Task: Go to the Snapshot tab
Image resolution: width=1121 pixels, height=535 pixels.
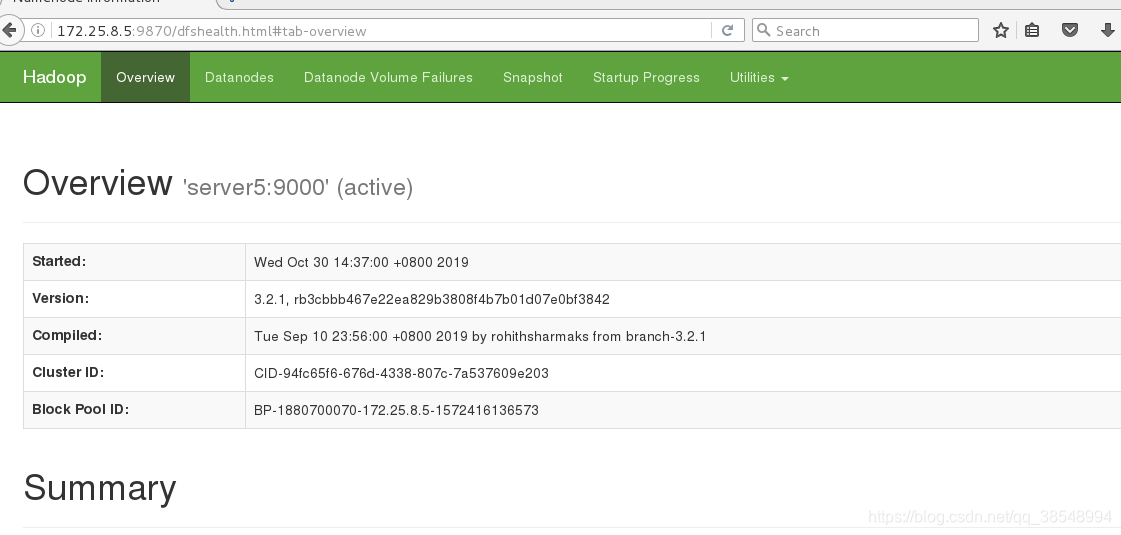Action: (533, 77)
